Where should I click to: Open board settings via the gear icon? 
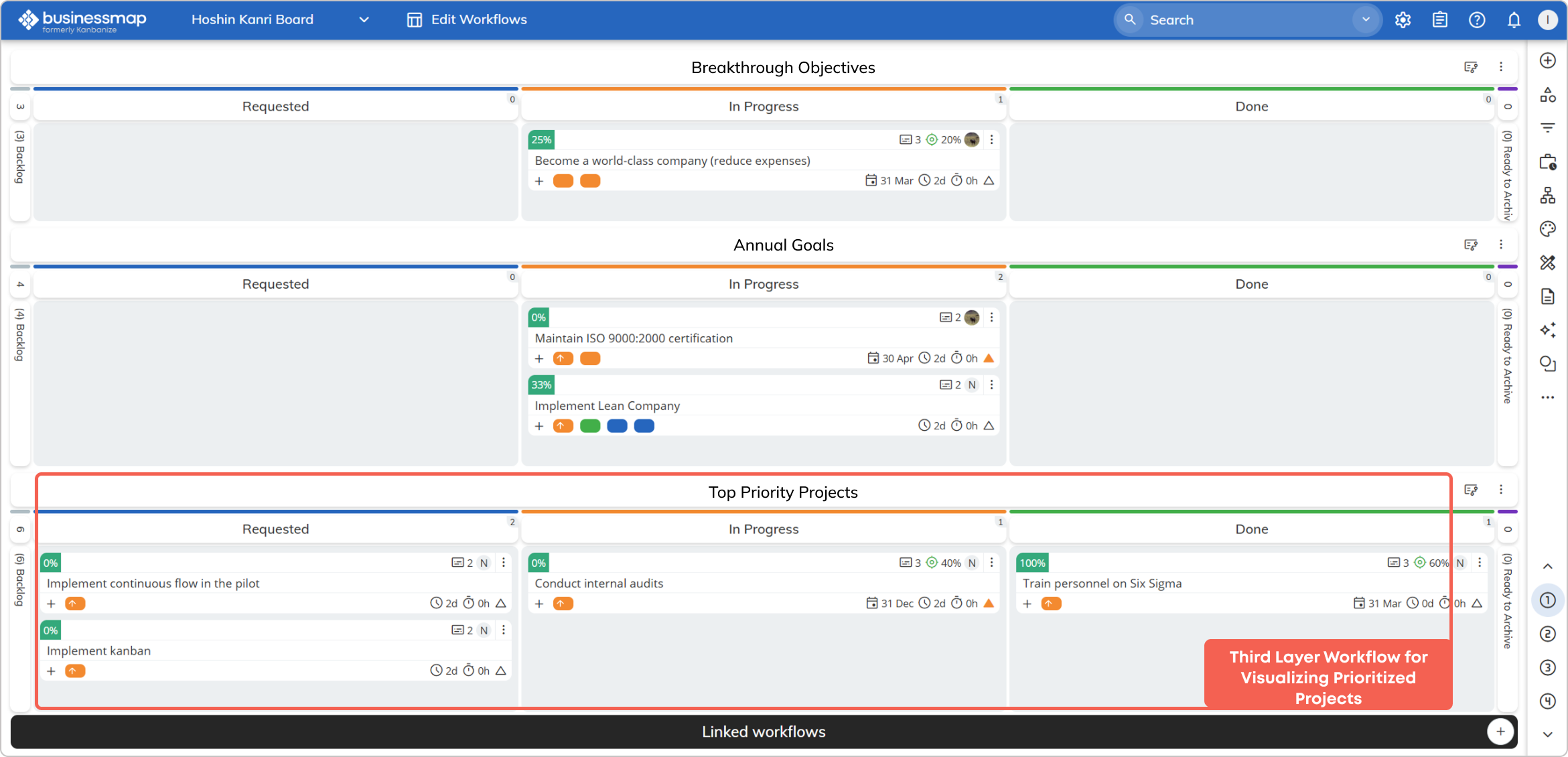(1403, 19)
